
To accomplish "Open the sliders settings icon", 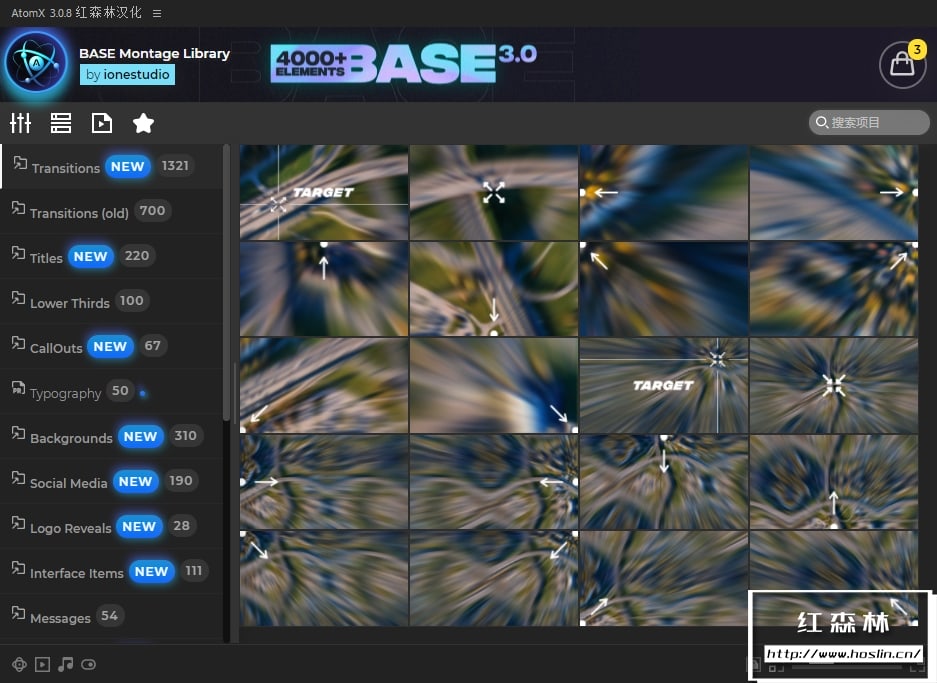I will click(20, 123).
